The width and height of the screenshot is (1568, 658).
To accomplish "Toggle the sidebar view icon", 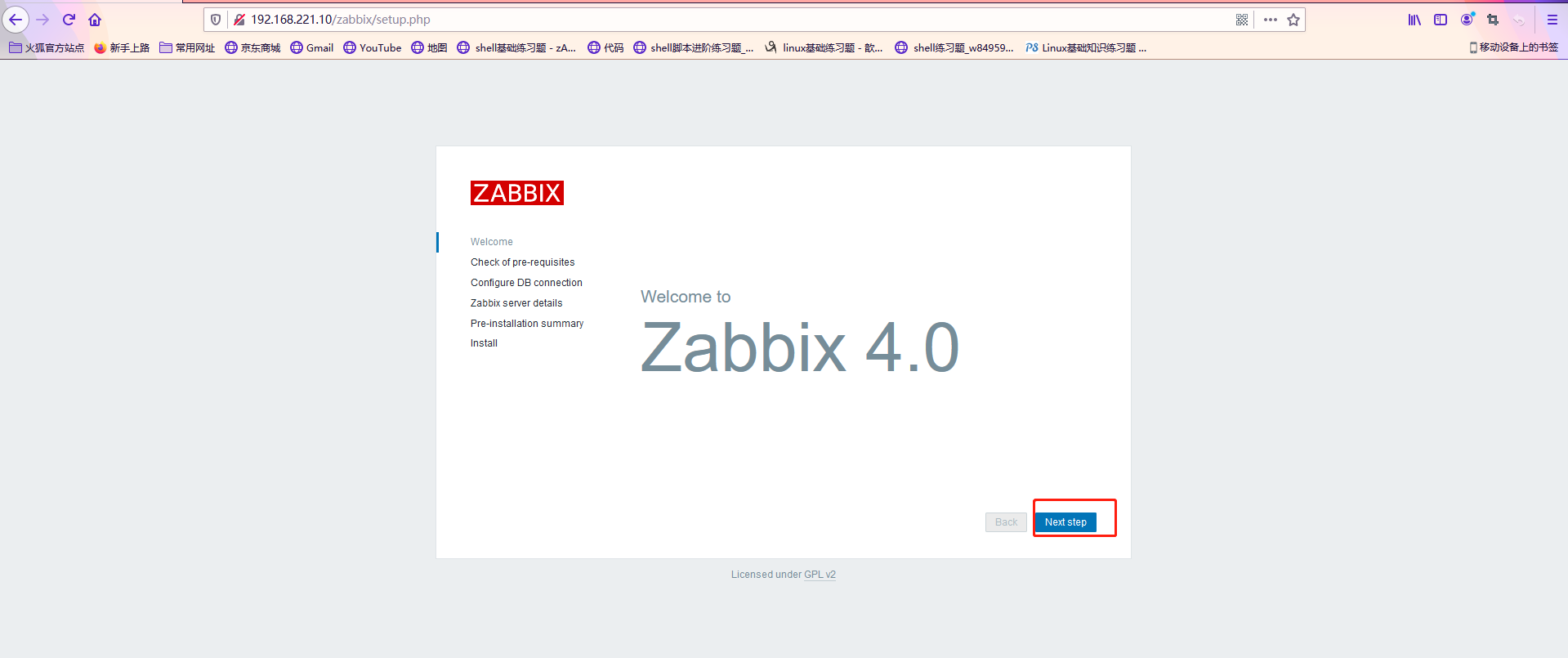I will point(1441,20).
